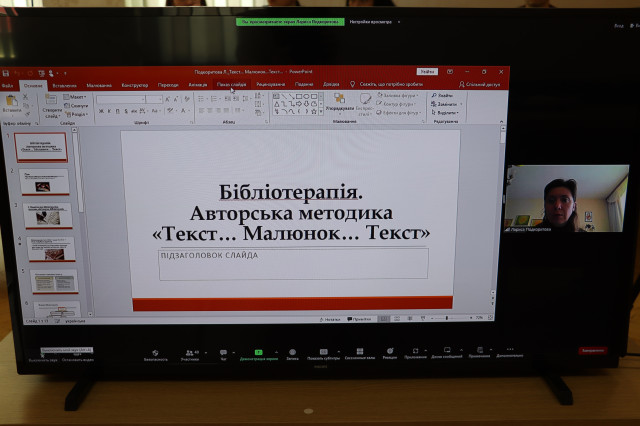Viewport: 640px width, 426px height.
Task: Open Zoom Chat (Чат) icon
Action: coord(223,352)
